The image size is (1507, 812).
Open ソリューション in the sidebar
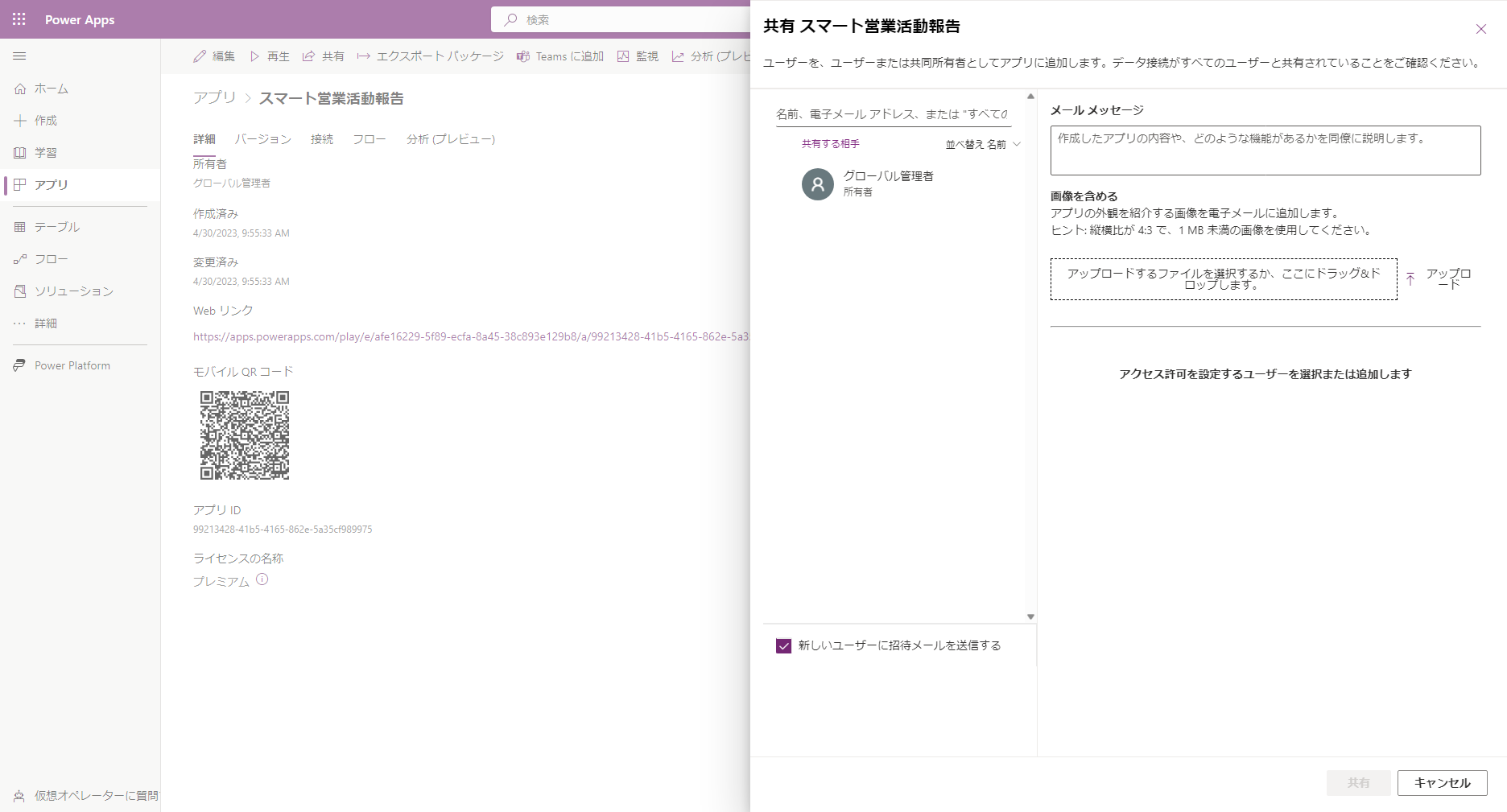point(74,291)
